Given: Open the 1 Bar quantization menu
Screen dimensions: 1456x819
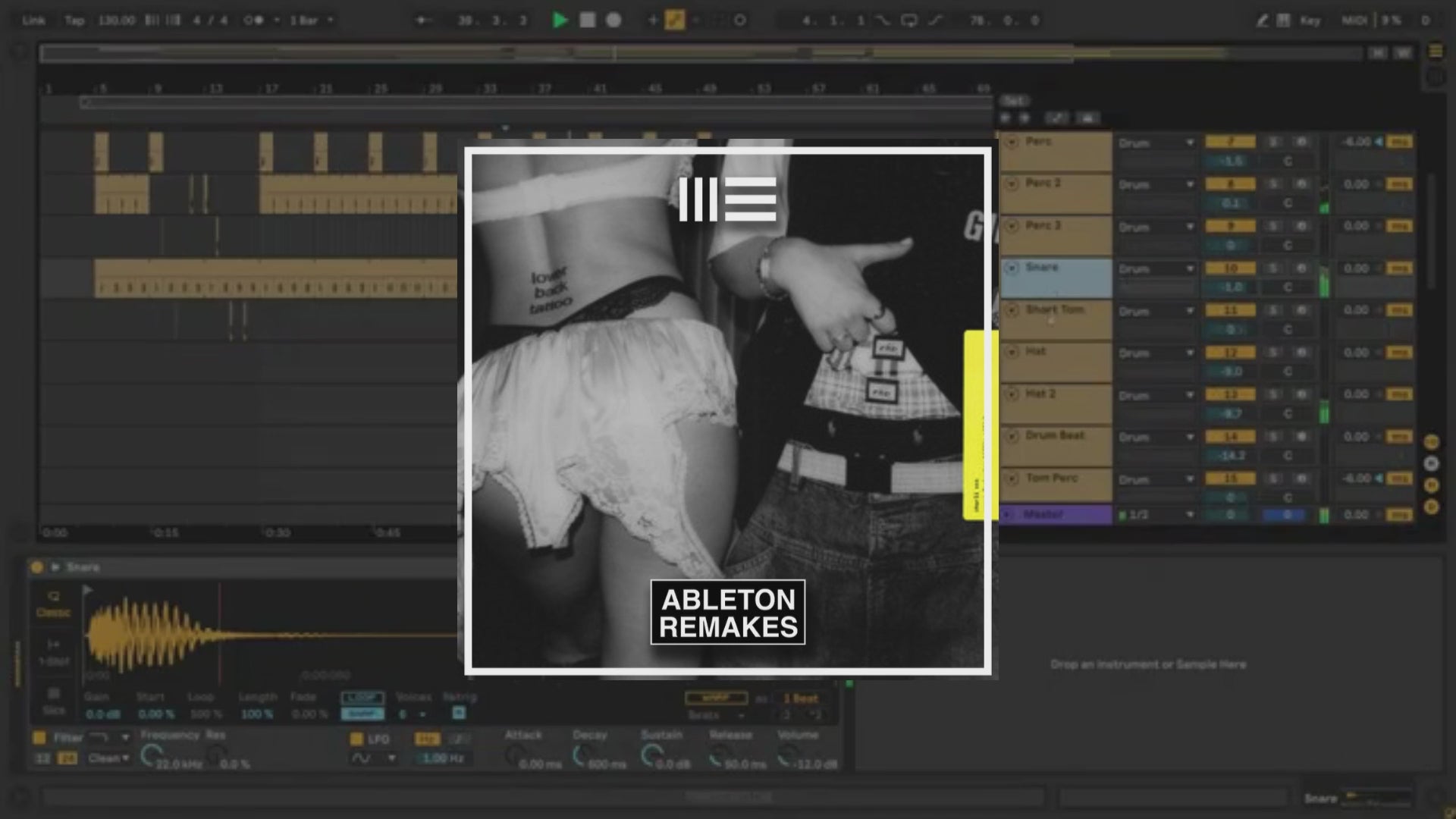Looking at the screenshot, I should tap(311, 20).
